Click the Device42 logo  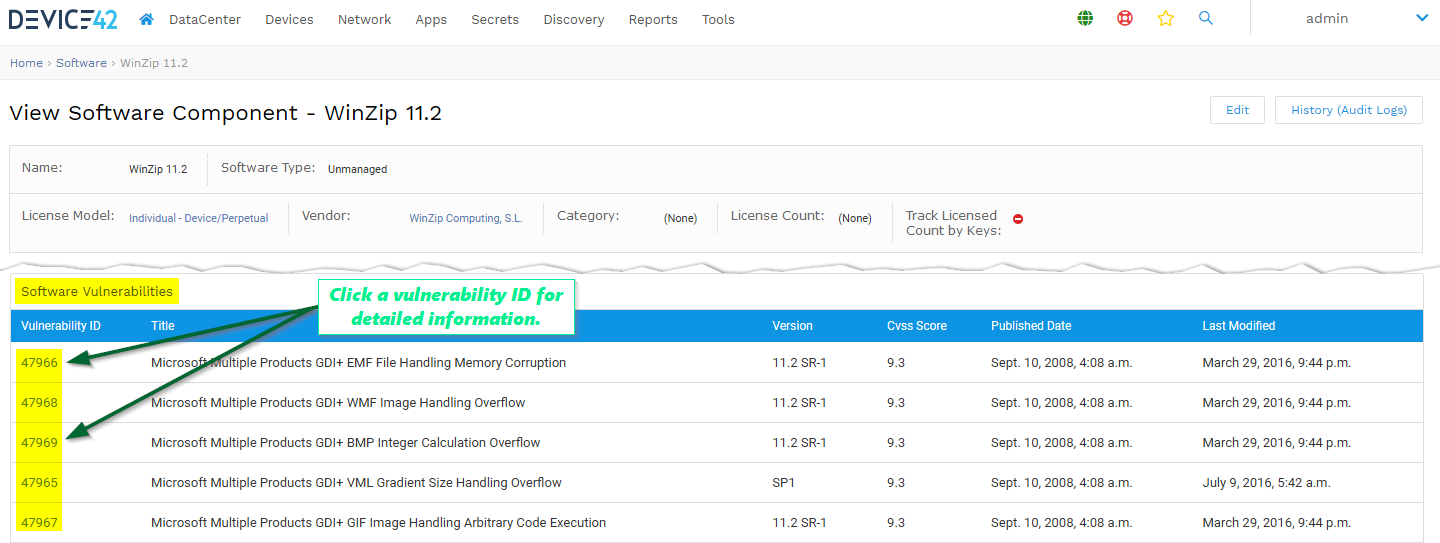pyautogui.click(x=64, y=19)
